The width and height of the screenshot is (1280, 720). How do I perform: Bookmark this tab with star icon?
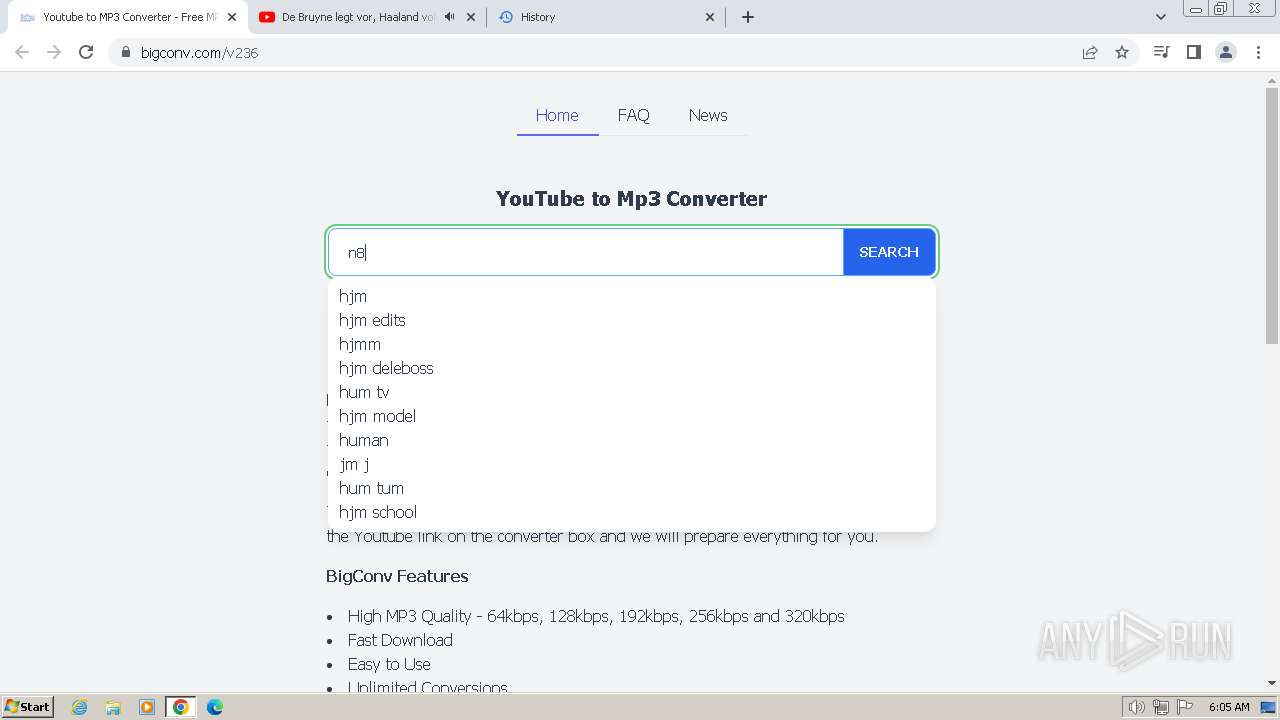[x=1122, y=52]
